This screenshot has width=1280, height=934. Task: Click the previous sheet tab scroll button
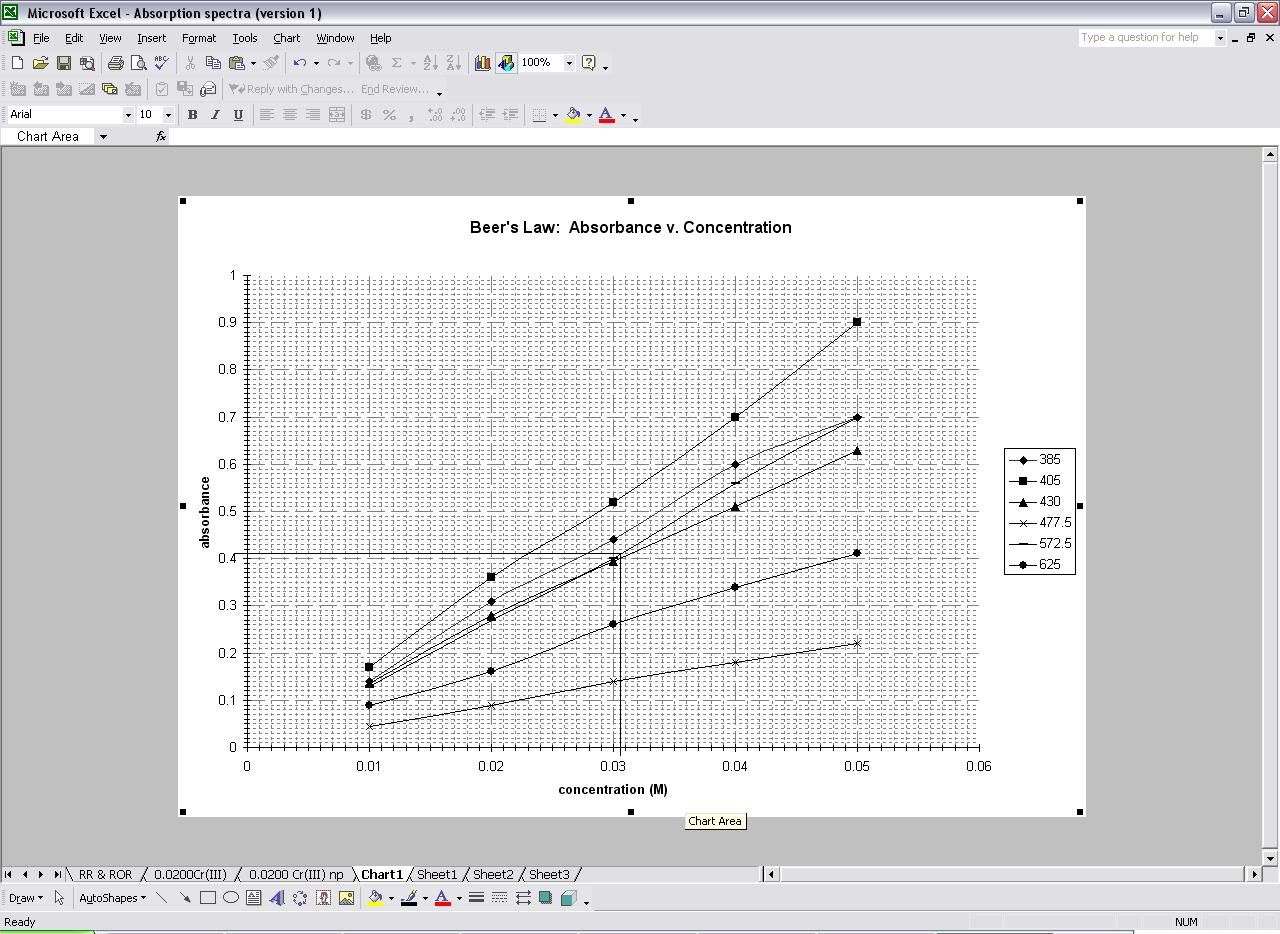[x=25, y=874]
